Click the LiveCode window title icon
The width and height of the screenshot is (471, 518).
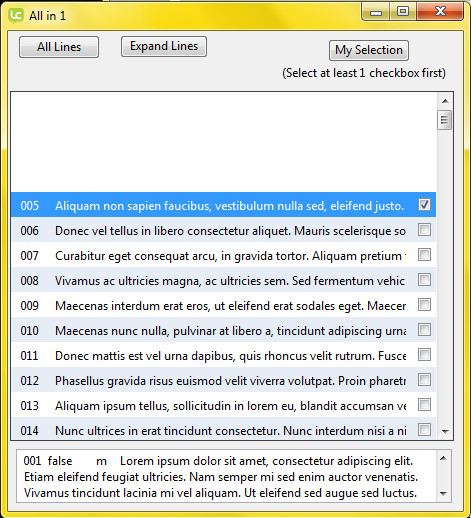[16, 16]
